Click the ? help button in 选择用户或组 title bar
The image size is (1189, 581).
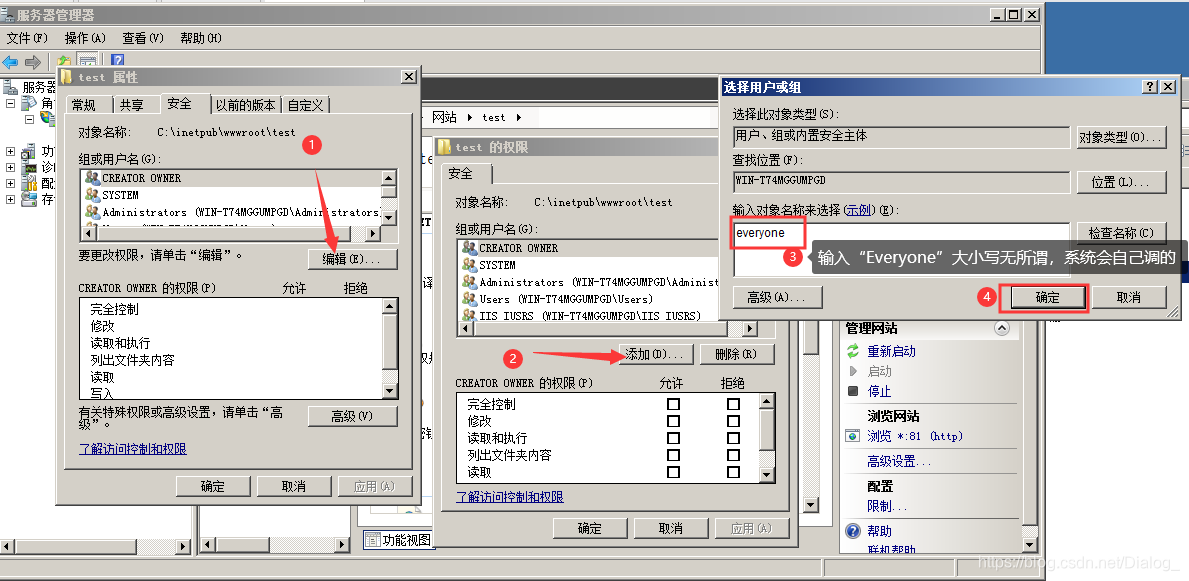1150,87
